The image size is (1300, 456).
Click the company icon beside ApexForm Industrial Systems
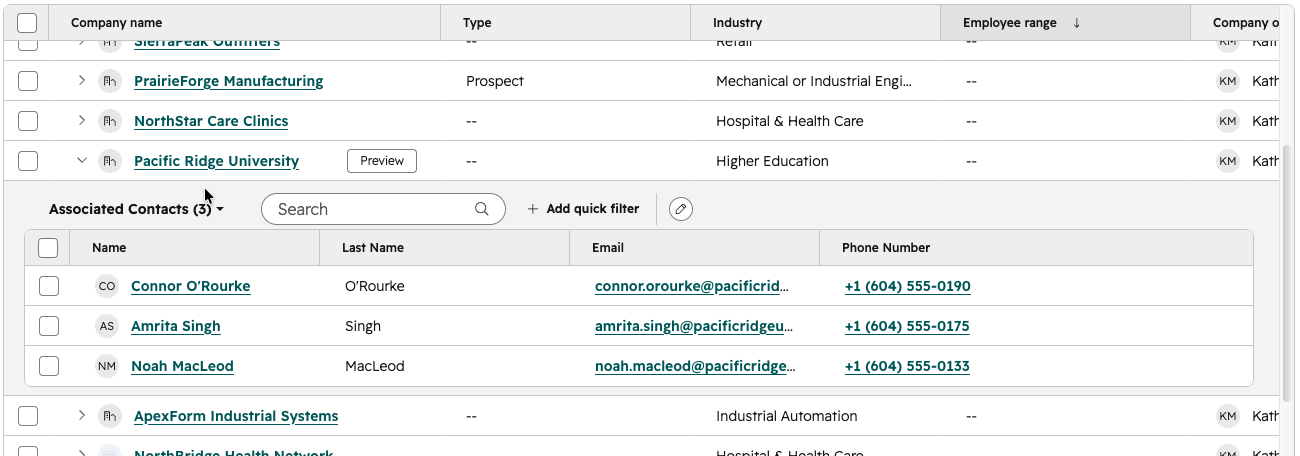click(109, 416)
